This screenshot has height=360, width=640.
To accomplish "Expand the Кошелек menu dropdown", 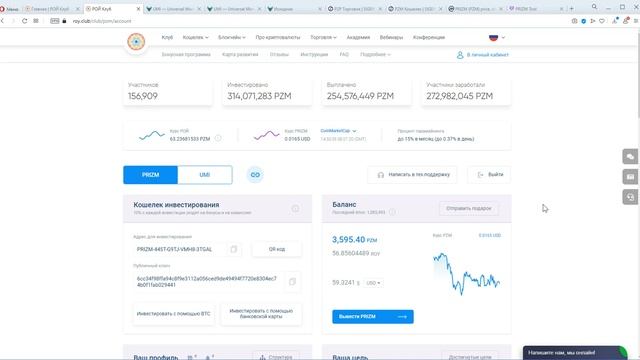I will pos(196,38).
